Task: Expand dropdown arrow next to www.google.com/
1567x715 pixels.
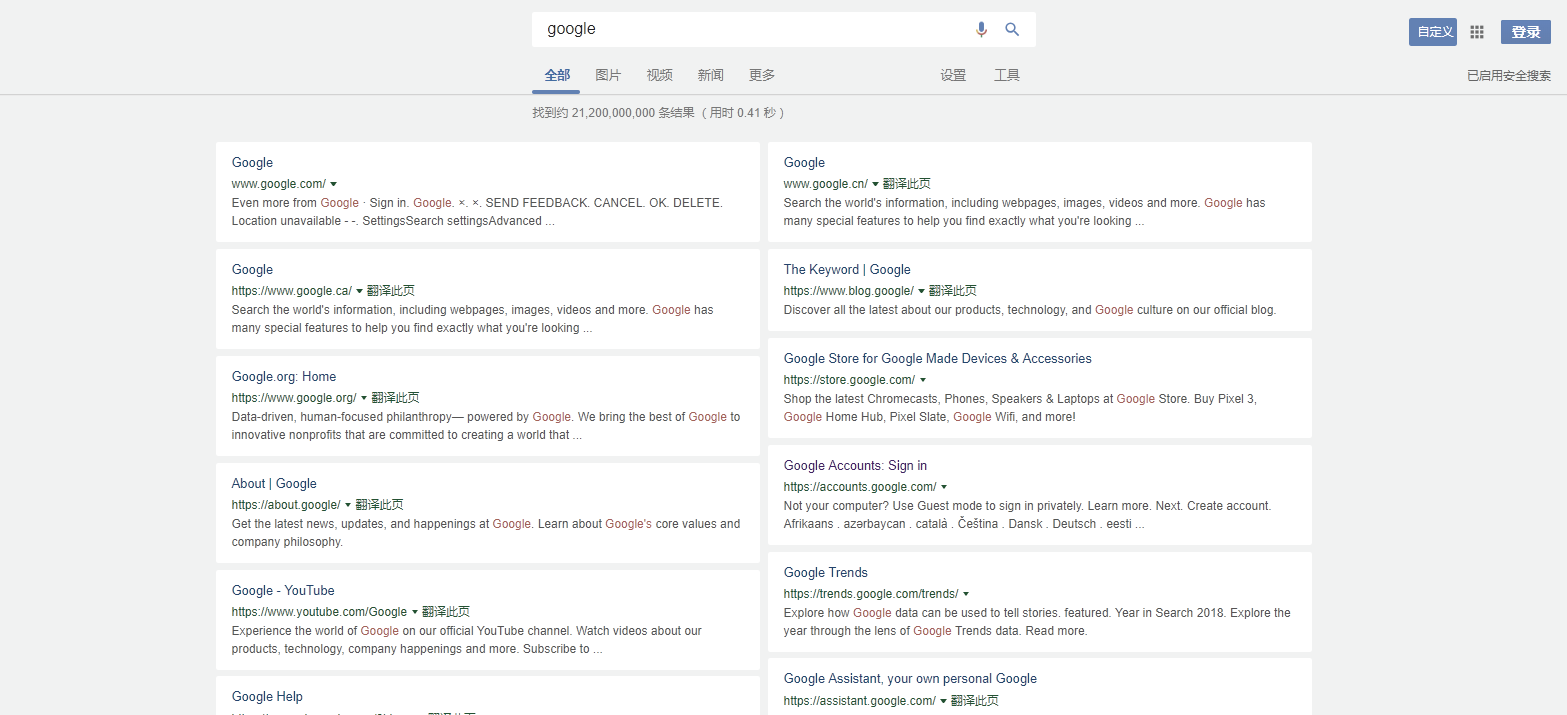Action: coord(333,184)
